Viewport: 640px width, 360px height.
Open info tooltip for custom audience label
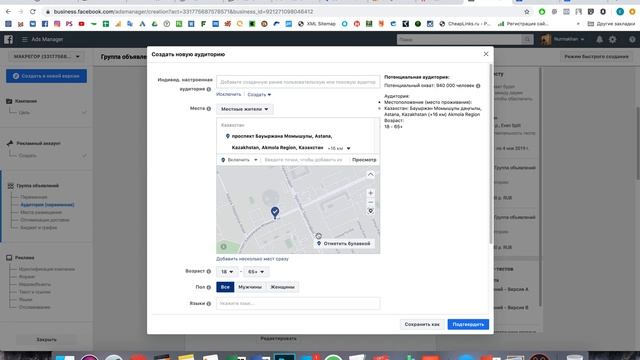click(209, 89)
